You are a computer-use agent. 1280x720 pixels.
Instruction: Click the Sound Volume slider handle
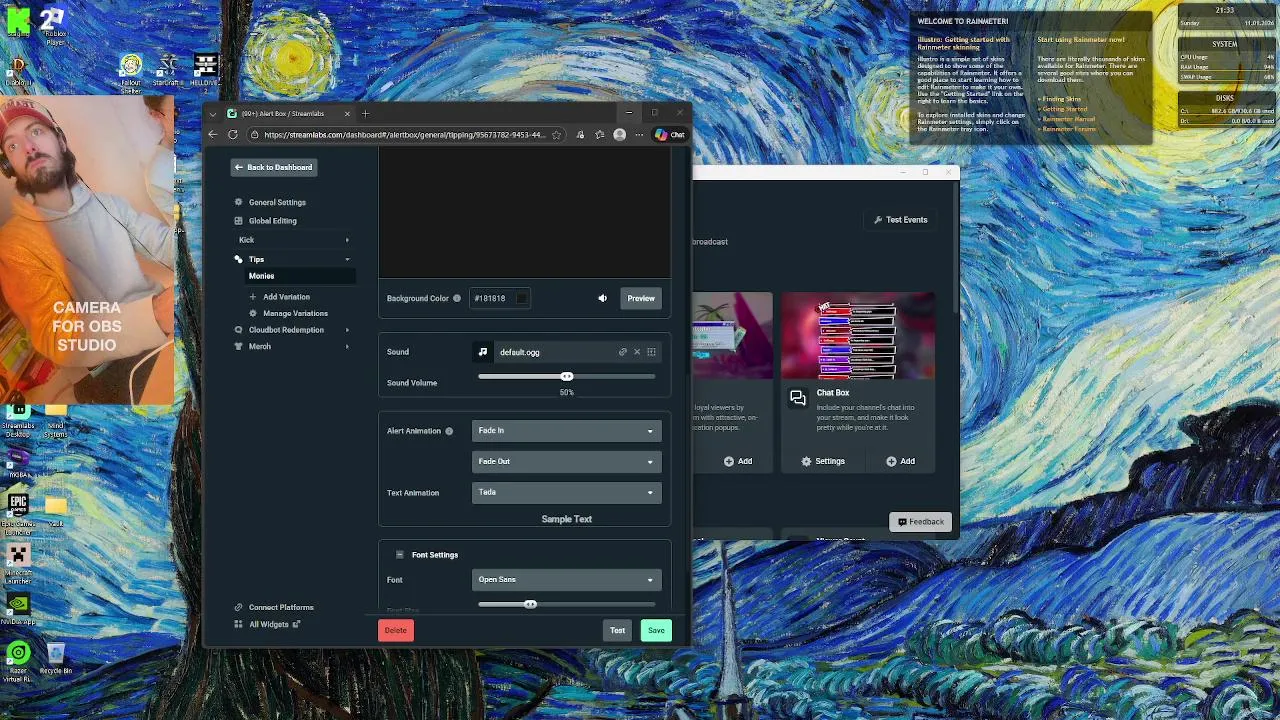point(567,376)
